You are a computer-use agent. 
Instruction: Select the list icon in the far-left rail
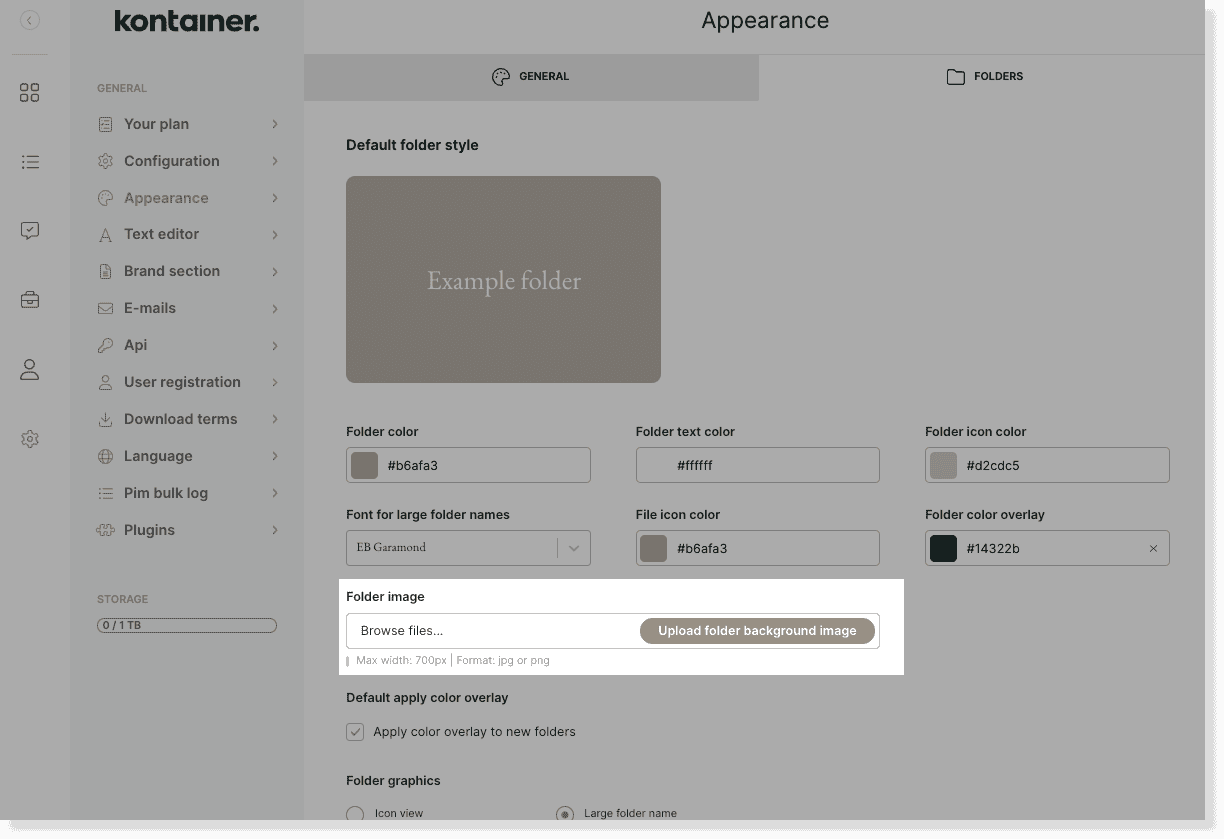pos(29,161)
